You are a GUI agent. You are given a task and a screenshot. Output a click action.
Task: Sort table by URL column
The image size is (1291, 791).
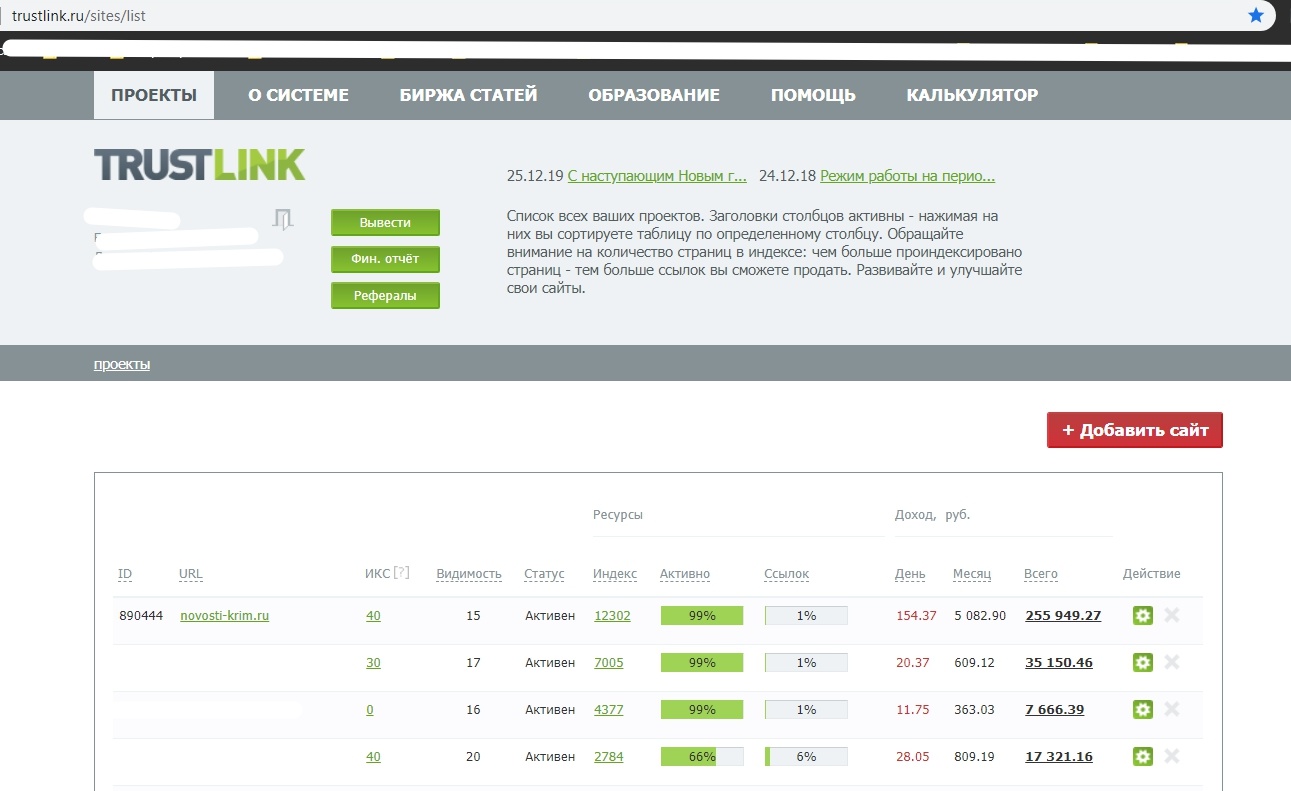pyautogui.click(x=191, y=574)
